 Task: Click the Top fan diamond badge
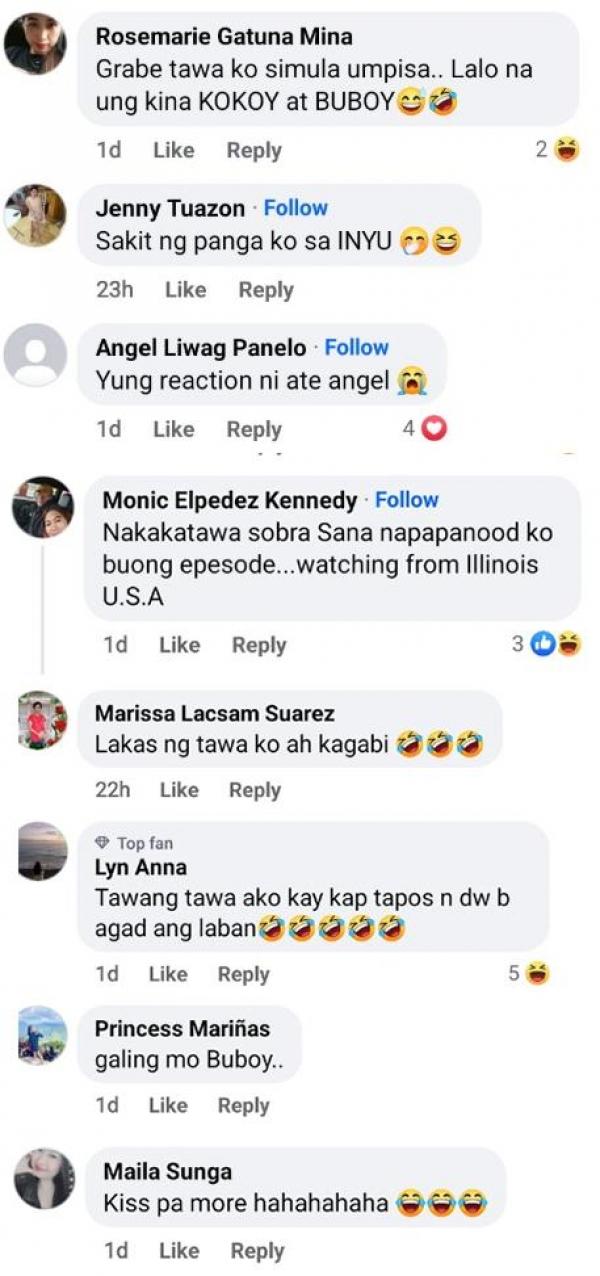[103, 843]
